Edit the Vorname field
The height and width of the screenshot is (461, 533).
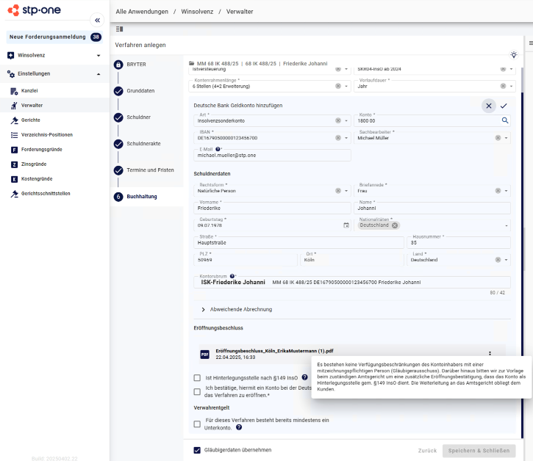[272, 208]
